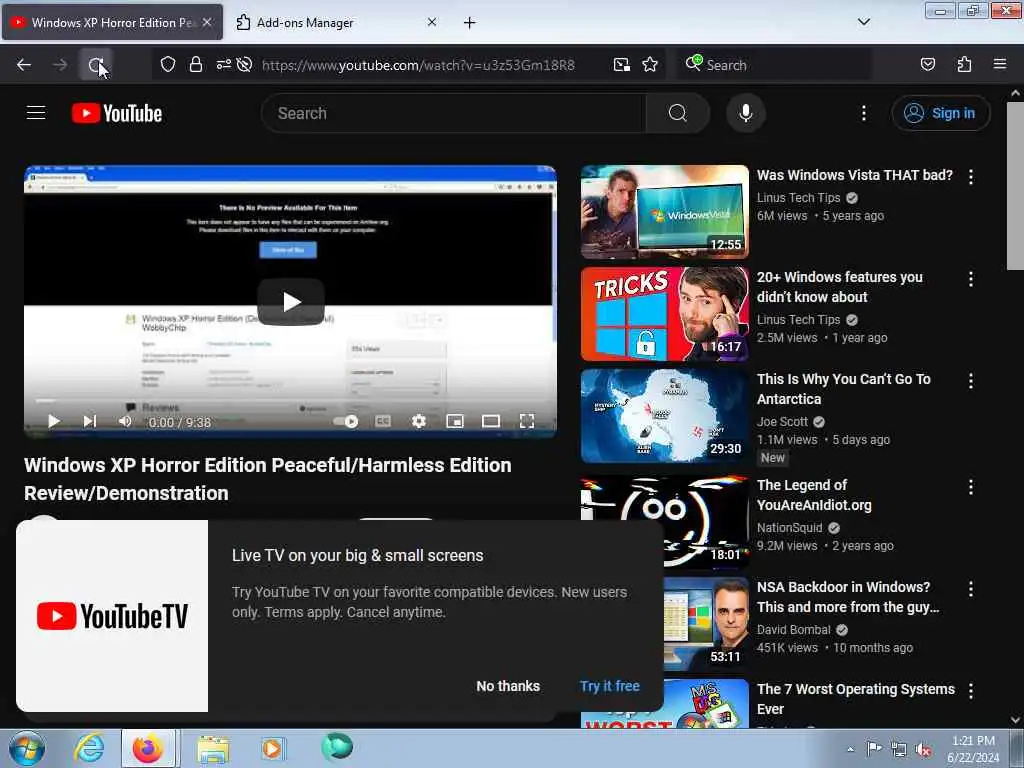The height and width of the screenshot is (768, 1024).
Task: Visit the David Bombal channel
Action: coord(793,630)
